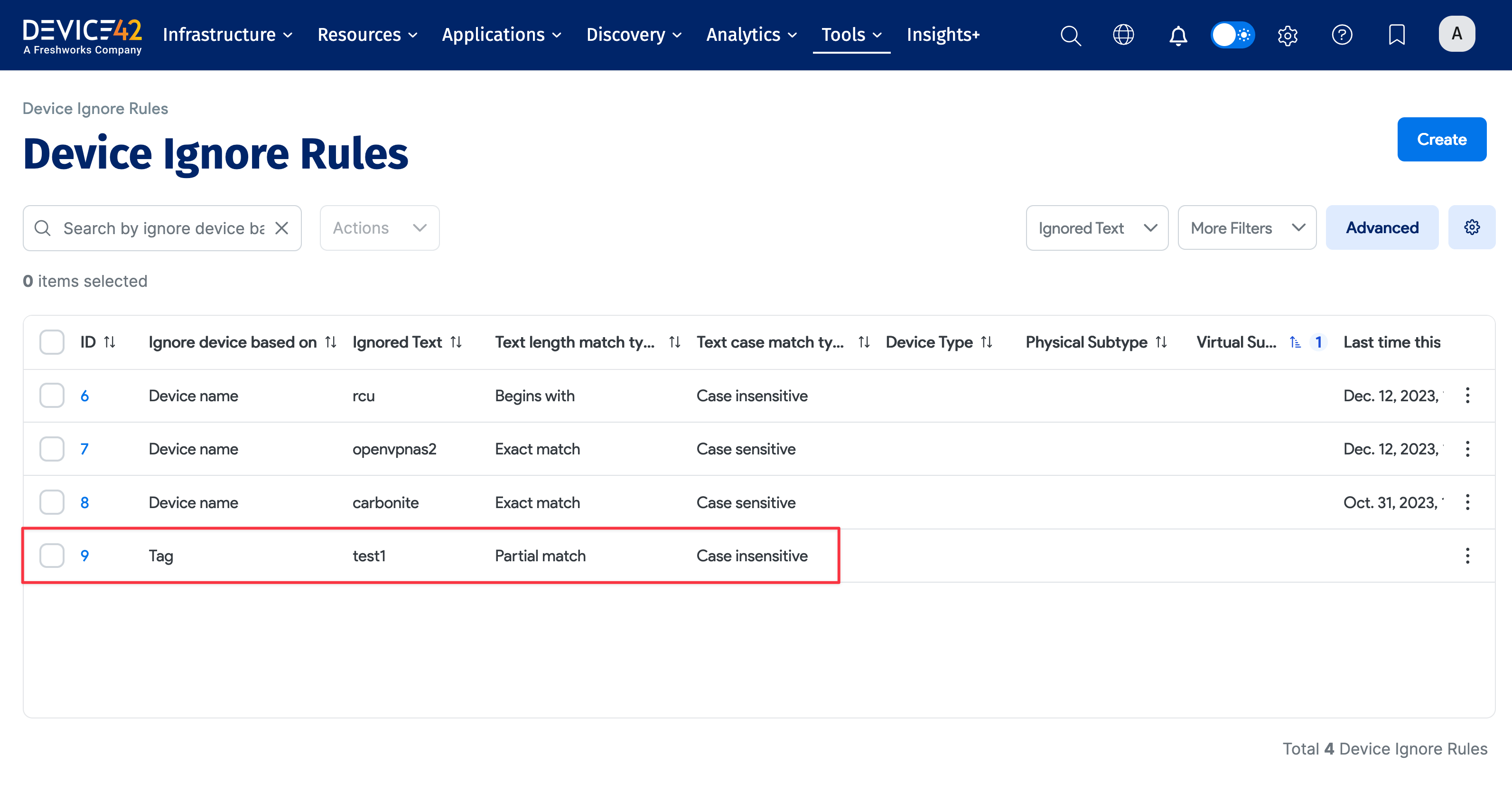Viewport: 1512px width, 793px height.
Task: Expand the Actions dropdown
Action: click(379, 228)
